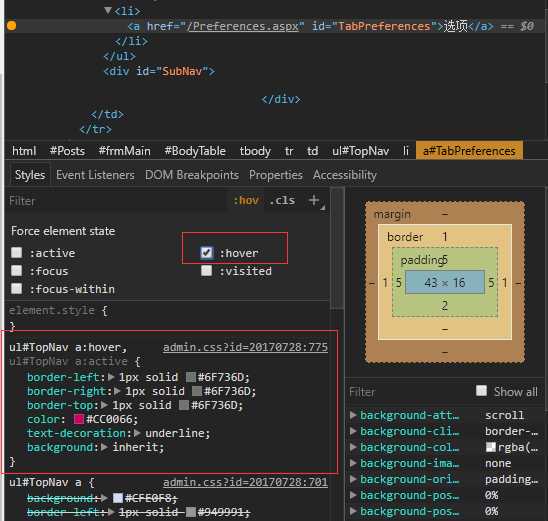Tick the Show all checkbox
The height and width of the screenshot is (521, 548).
tap(481, 391)
